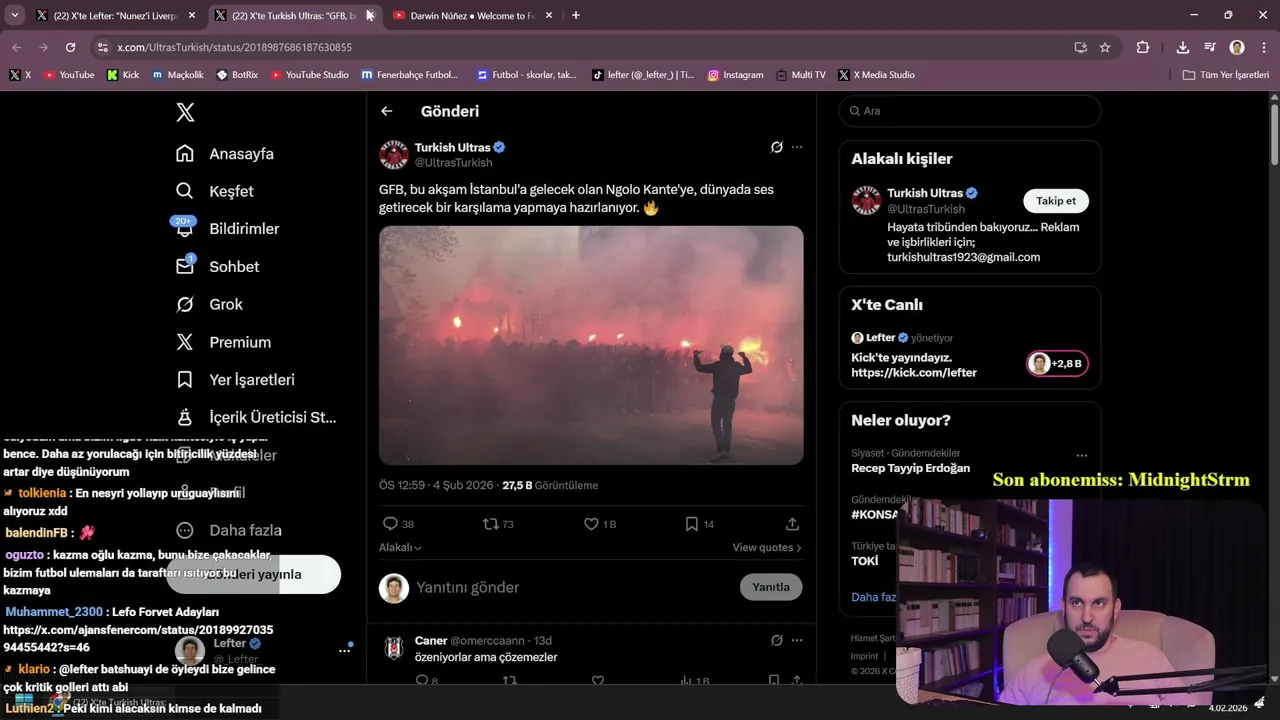Open Chrome three-dot menu
This screenshot has width=1280, height=720.
click(x=1263, y=47)
